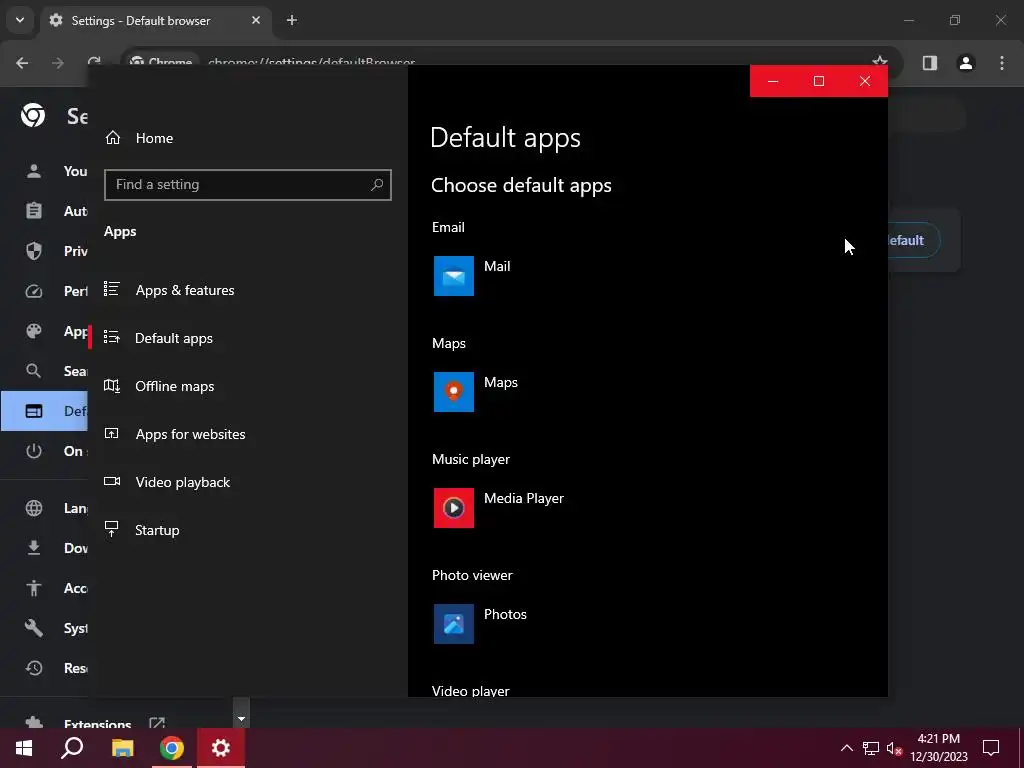
Task: Show hidden system tray icons
Action: [x=846, y=748]
